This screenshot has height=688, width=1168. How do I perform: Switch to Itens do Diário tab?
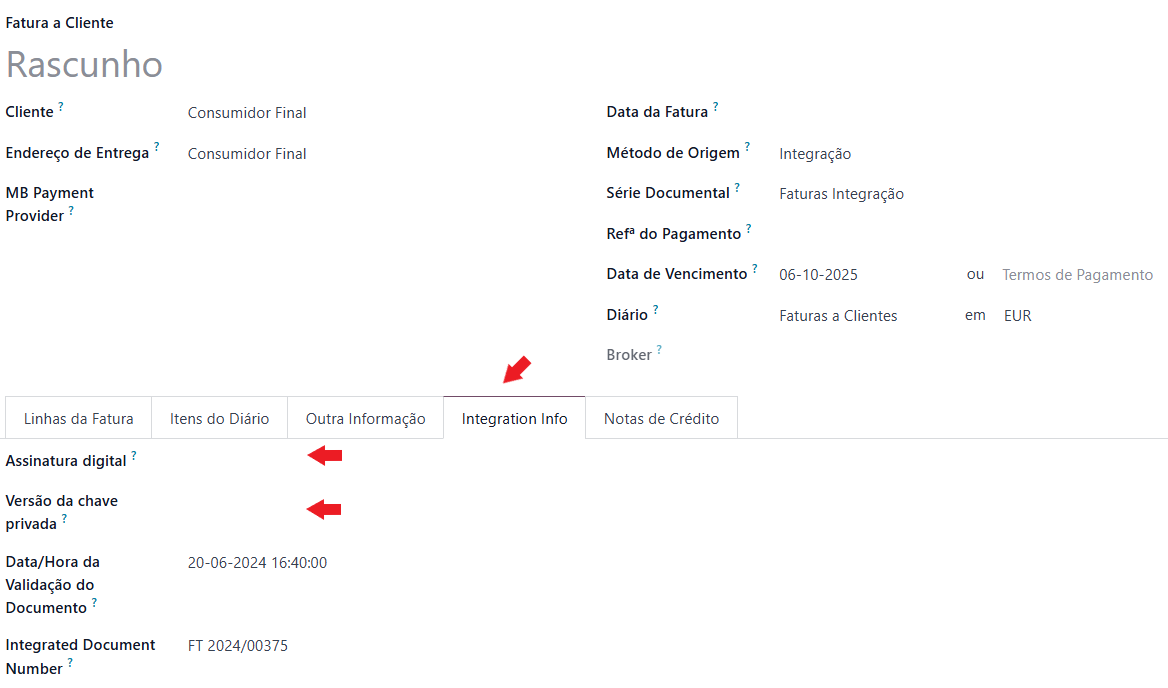click(x=220, y=419)
